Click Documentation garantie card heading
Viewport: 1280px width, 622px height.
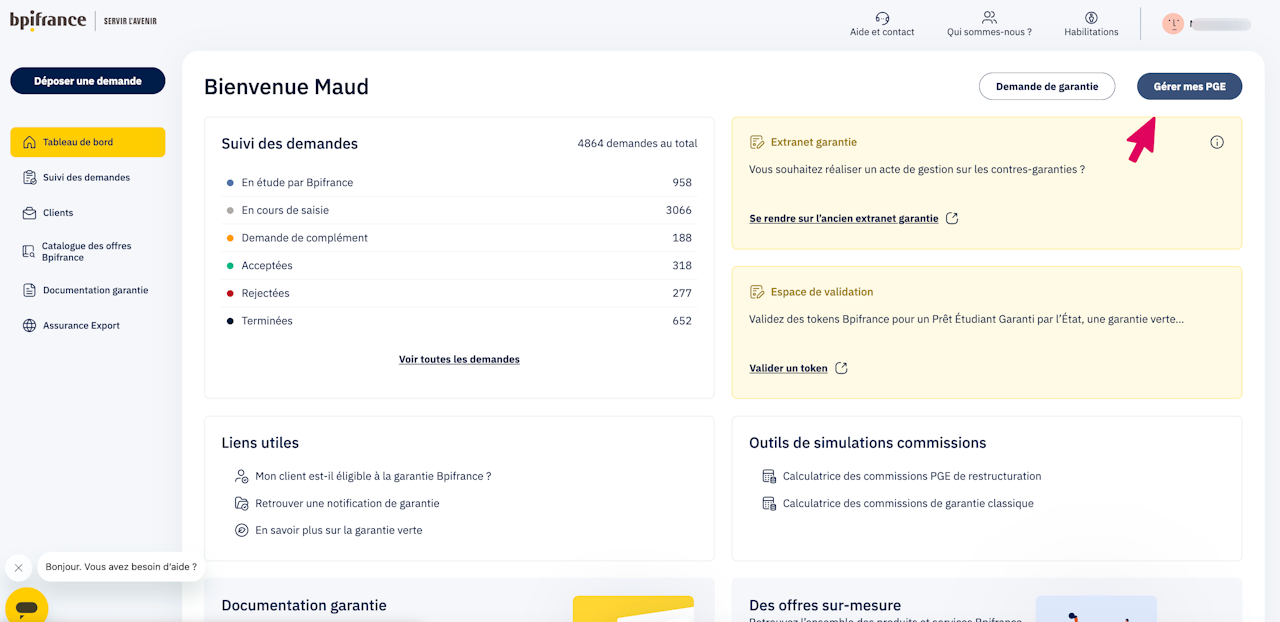click(304, 605)
